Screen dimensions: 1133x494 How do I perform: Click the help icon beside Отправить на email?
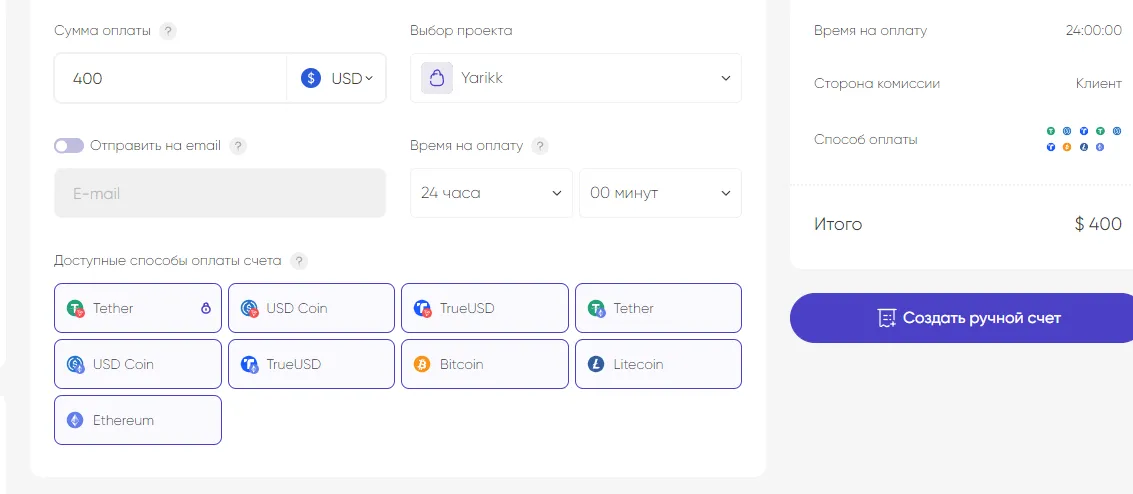238,146
